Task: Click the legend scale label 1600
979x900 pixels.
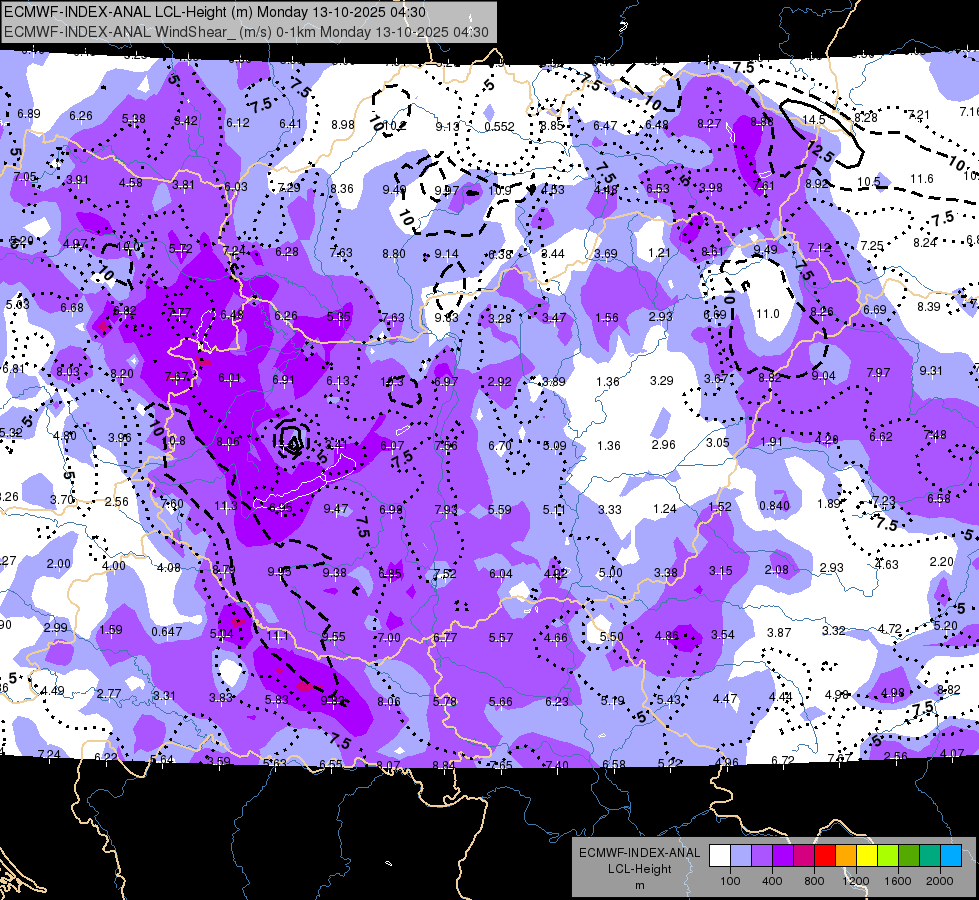Action: point(898,881)
